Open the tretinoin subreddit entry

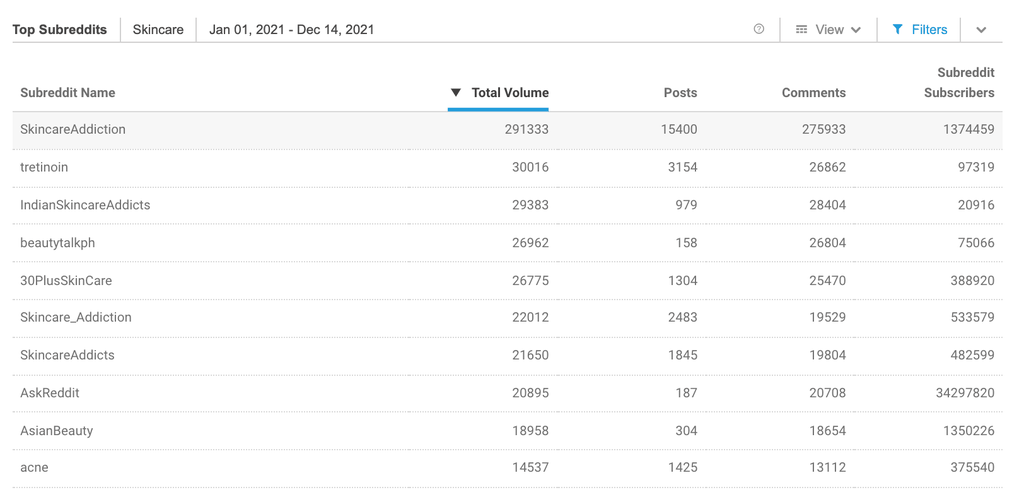click(x=44, y=167)
